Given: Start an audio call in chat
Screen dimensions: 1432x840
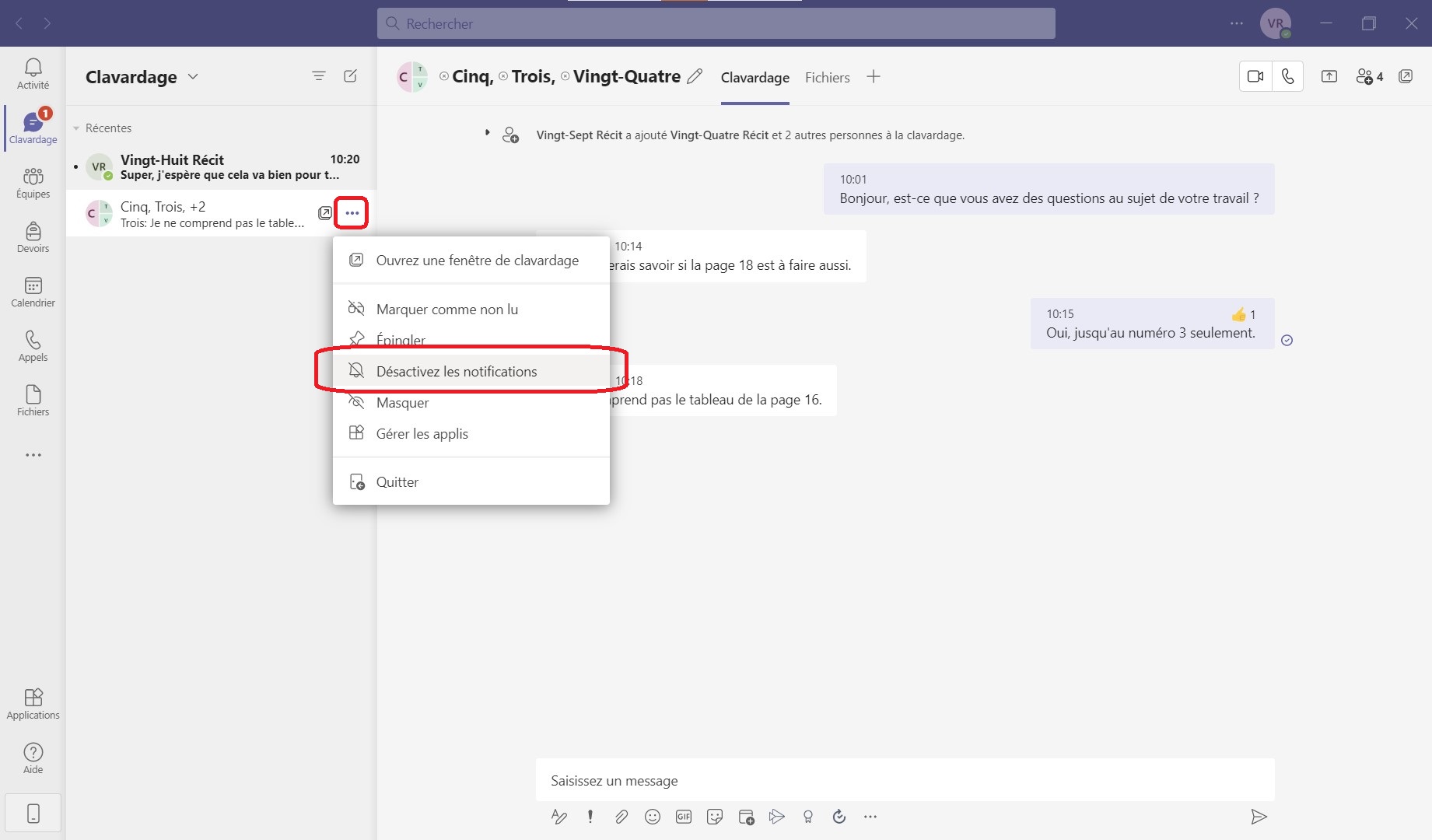Looking at the screenshot, I should click(1287, 76).
